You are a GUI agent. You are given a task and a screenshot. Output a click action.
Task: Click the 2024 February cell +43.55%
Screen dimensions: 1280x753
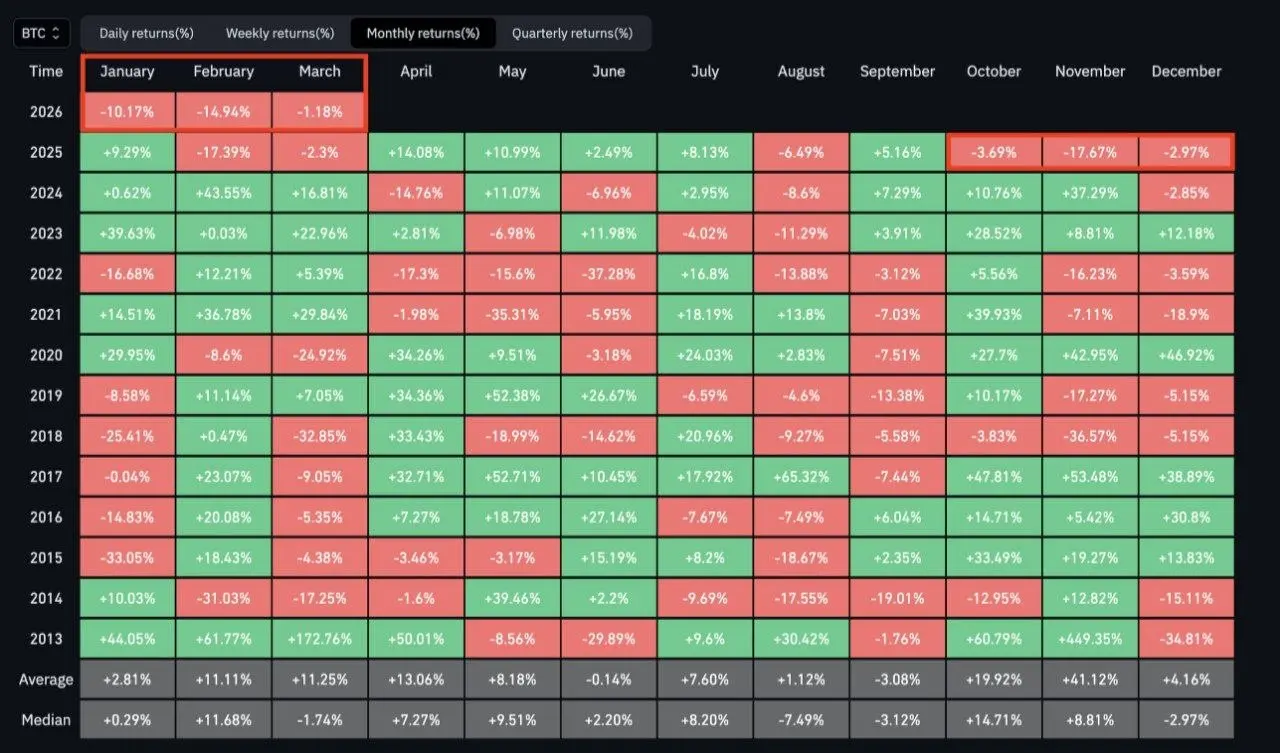(224, 193)
